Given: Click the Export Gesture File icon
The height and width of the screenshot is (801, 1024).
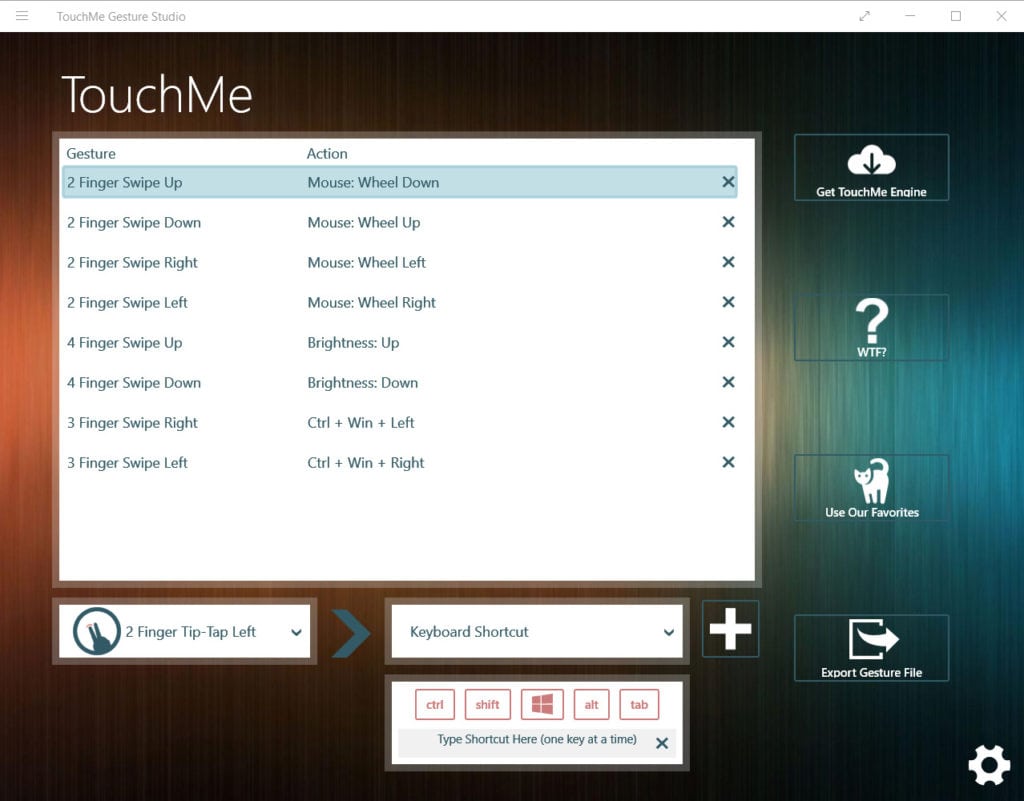Looking at the screenshot, I should click(x=871, y=642).
